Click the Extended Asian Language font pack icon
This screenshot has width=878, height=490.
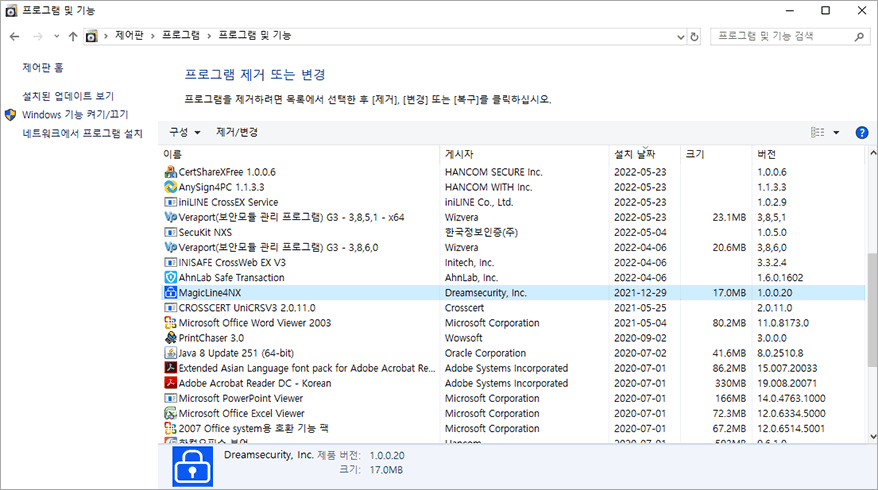pos(170,368)
